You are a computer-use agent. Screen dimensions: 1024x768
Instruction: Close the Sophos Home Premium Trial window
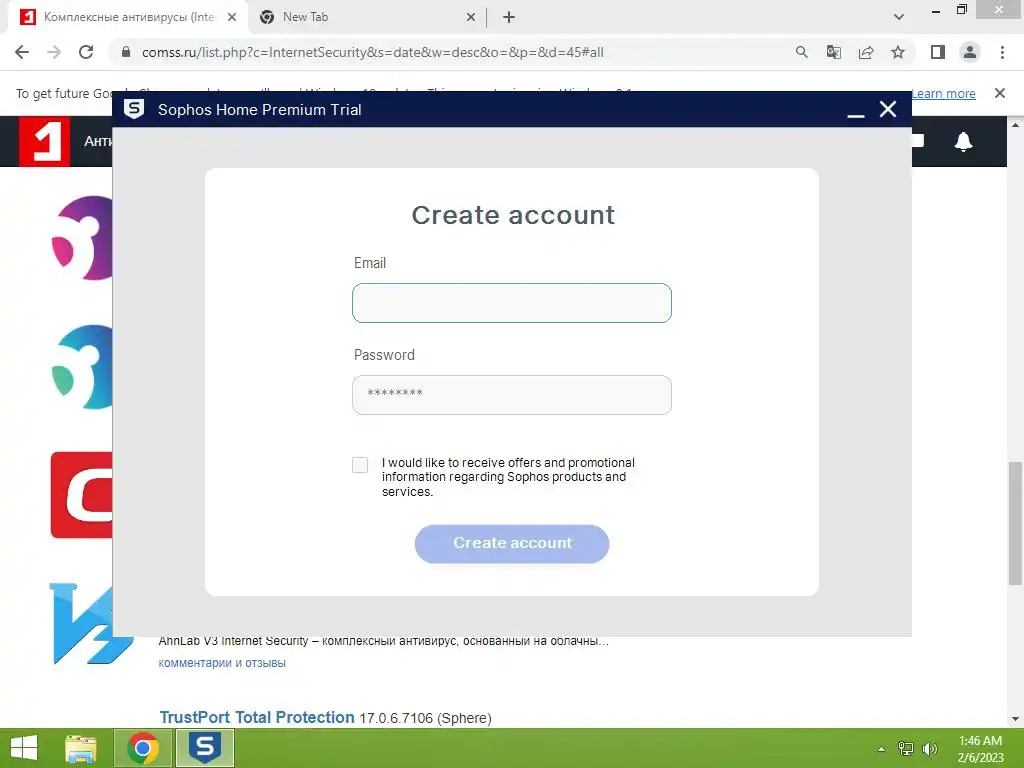click(x=888, y=109)
